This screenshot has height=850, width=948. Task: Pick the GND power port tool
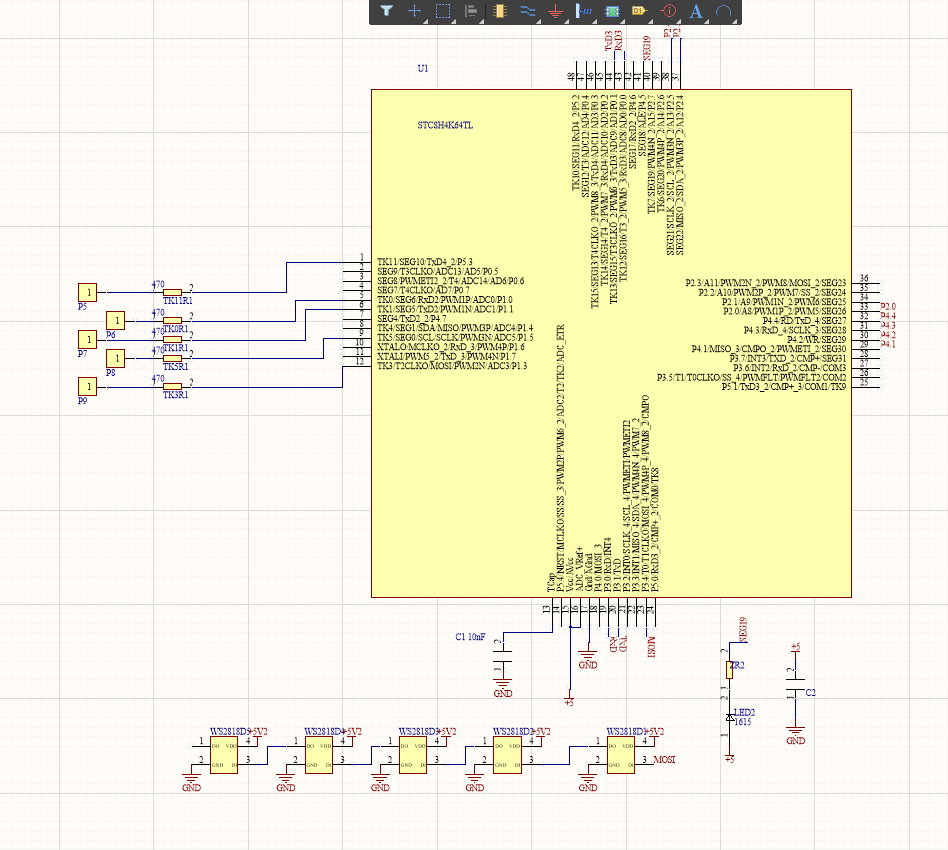pyautogui.click(x=556, y=11)
